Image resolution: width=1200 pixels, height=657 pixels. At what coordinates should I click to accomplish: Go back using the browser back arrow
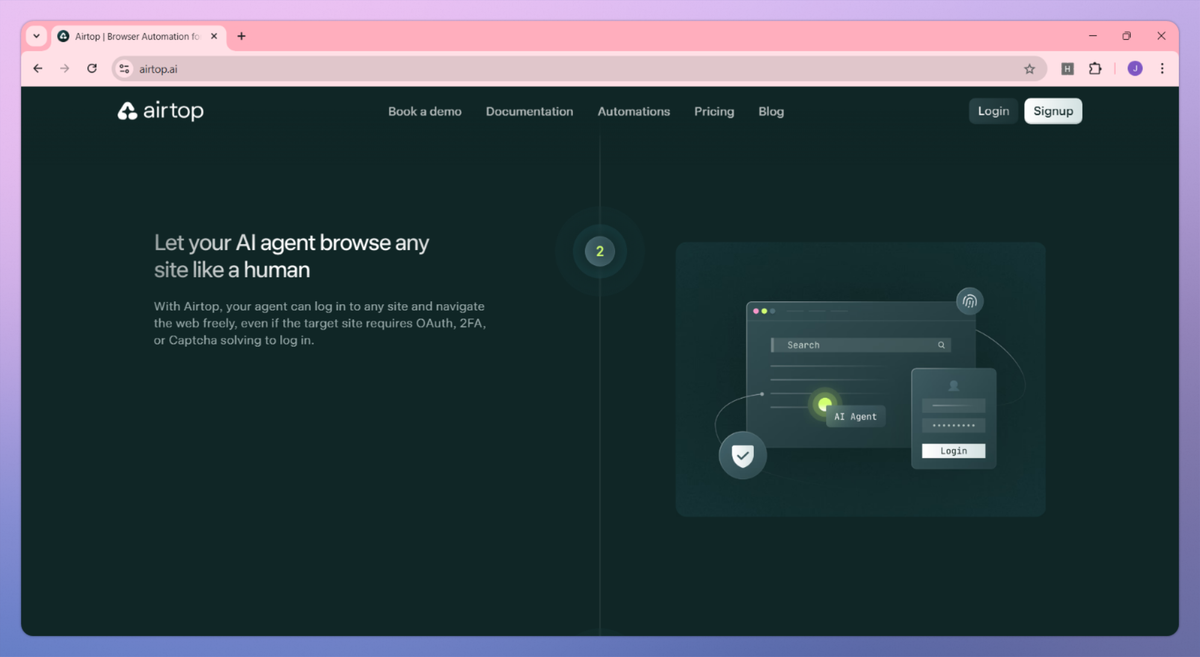(38, 69)
